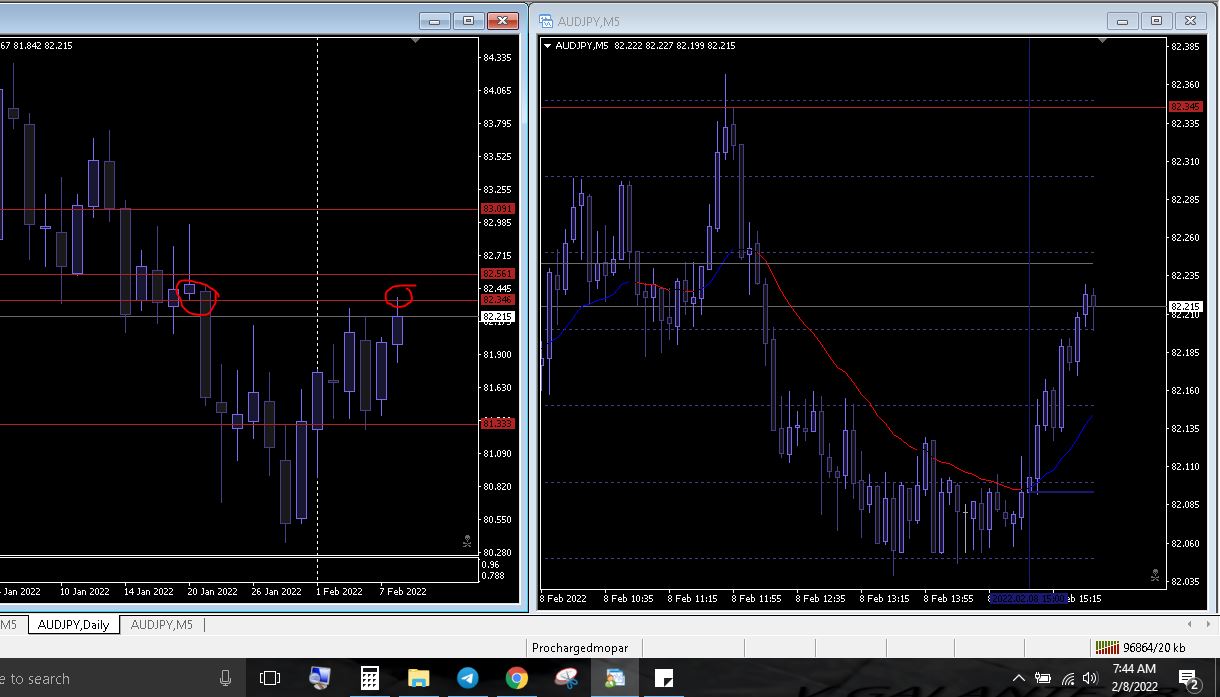
Task: Switch to the AUDJPY,M5 chart tab
Action: click(162, 625)
